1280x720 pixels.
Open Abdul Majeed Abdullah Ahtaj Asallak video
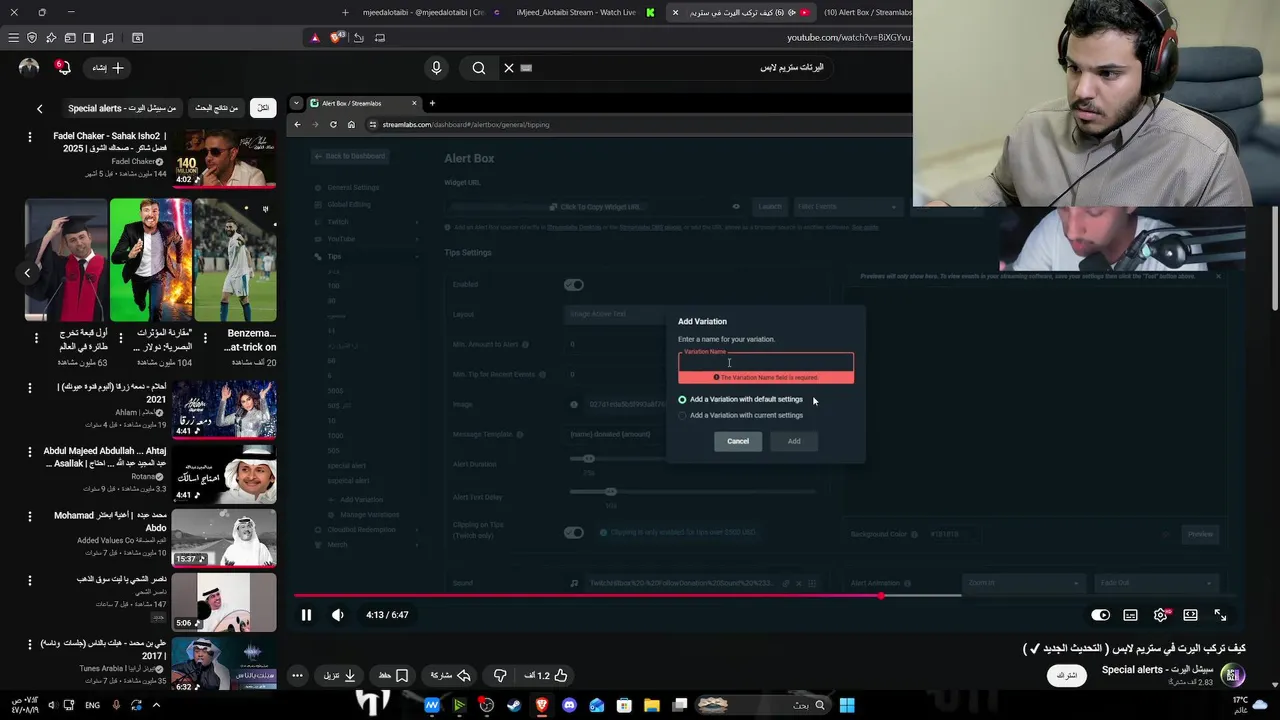click(x=224, y=473)
